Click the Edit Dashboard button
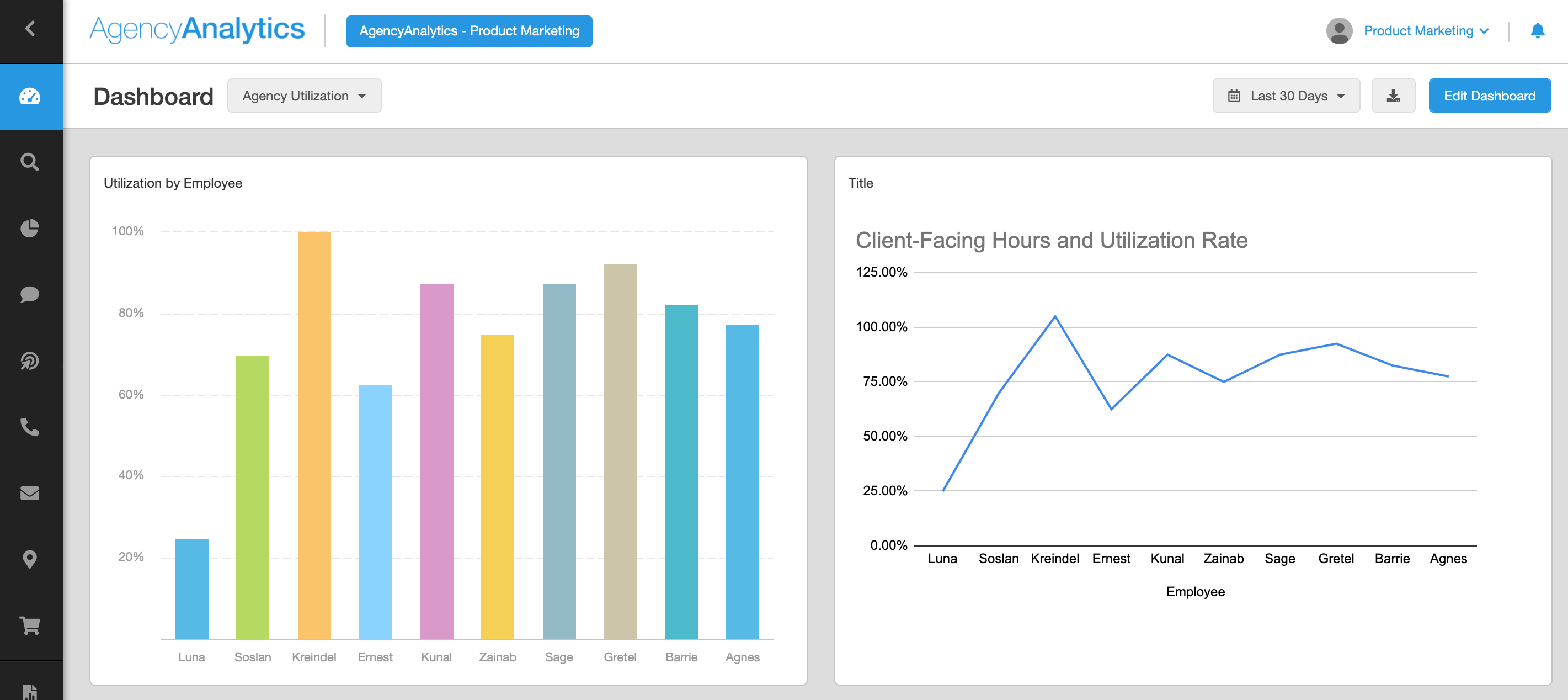 [x=1490, y=95]
